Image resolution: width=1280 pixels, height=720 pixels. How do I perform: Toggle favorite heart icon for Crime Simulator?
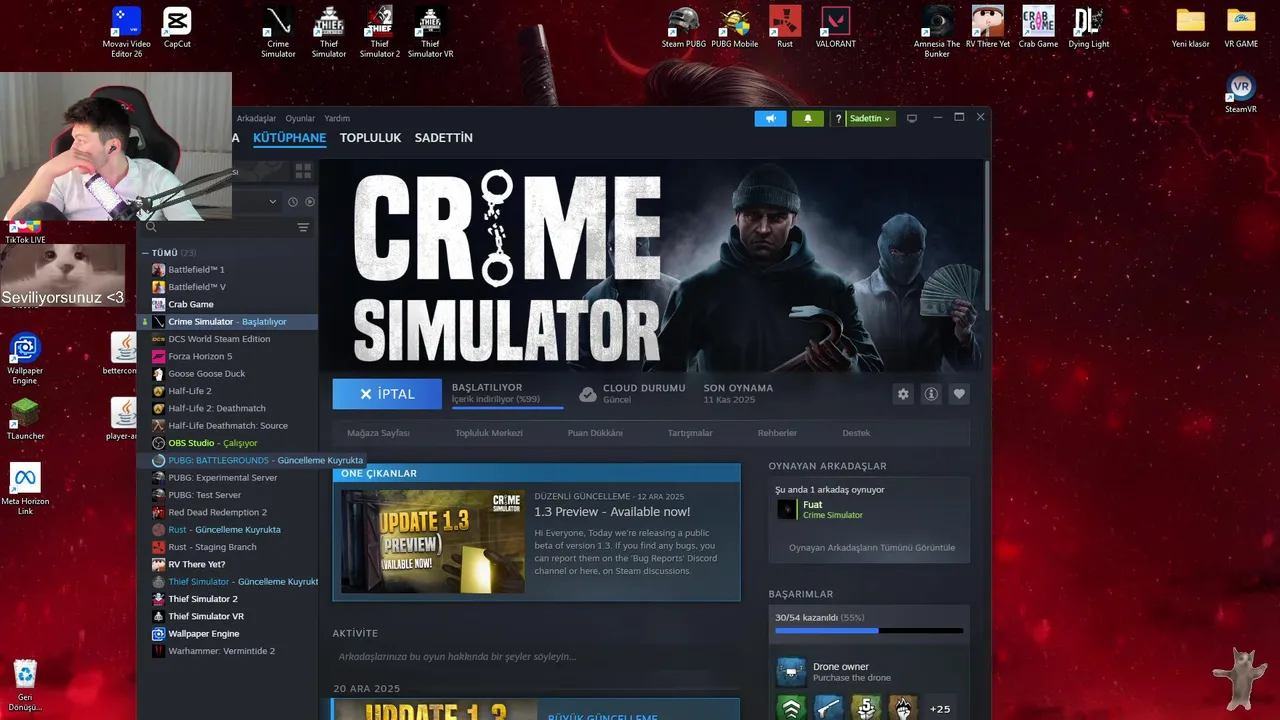[x=959, y=394]
